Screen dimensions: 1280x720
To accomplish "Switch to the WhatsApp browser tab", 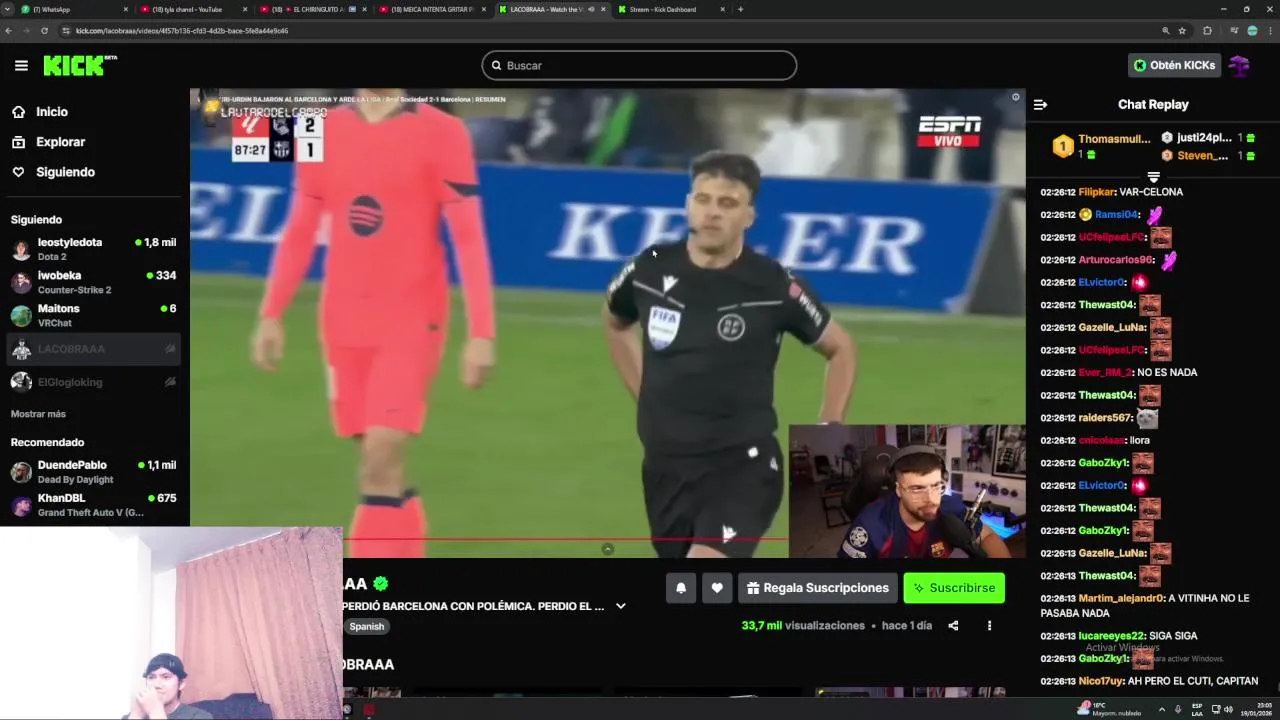I will tap(74, 9).
